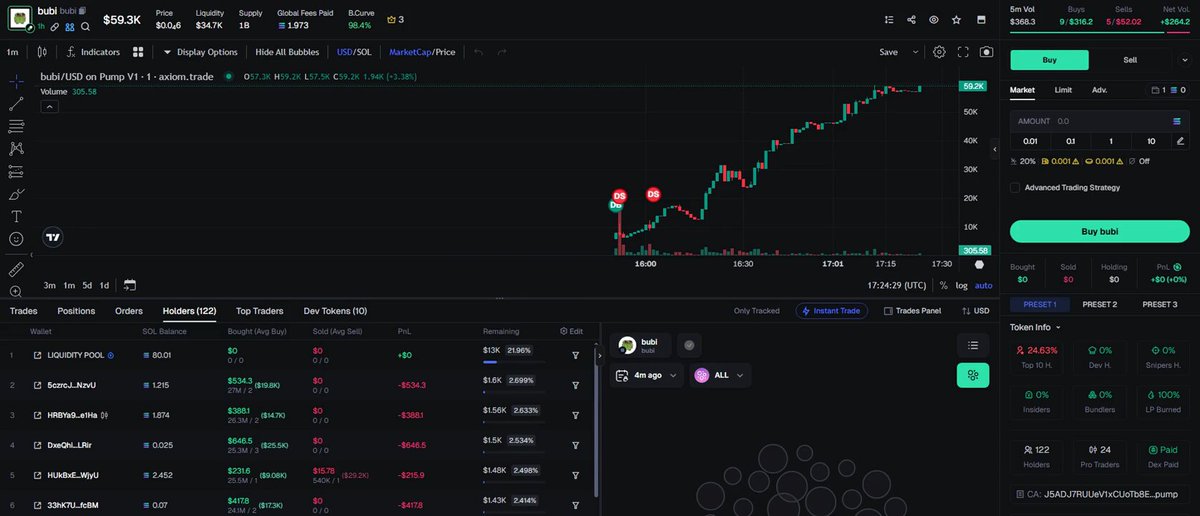
Task: Switch to the Positions tab
Action: [x=76, y=311]
